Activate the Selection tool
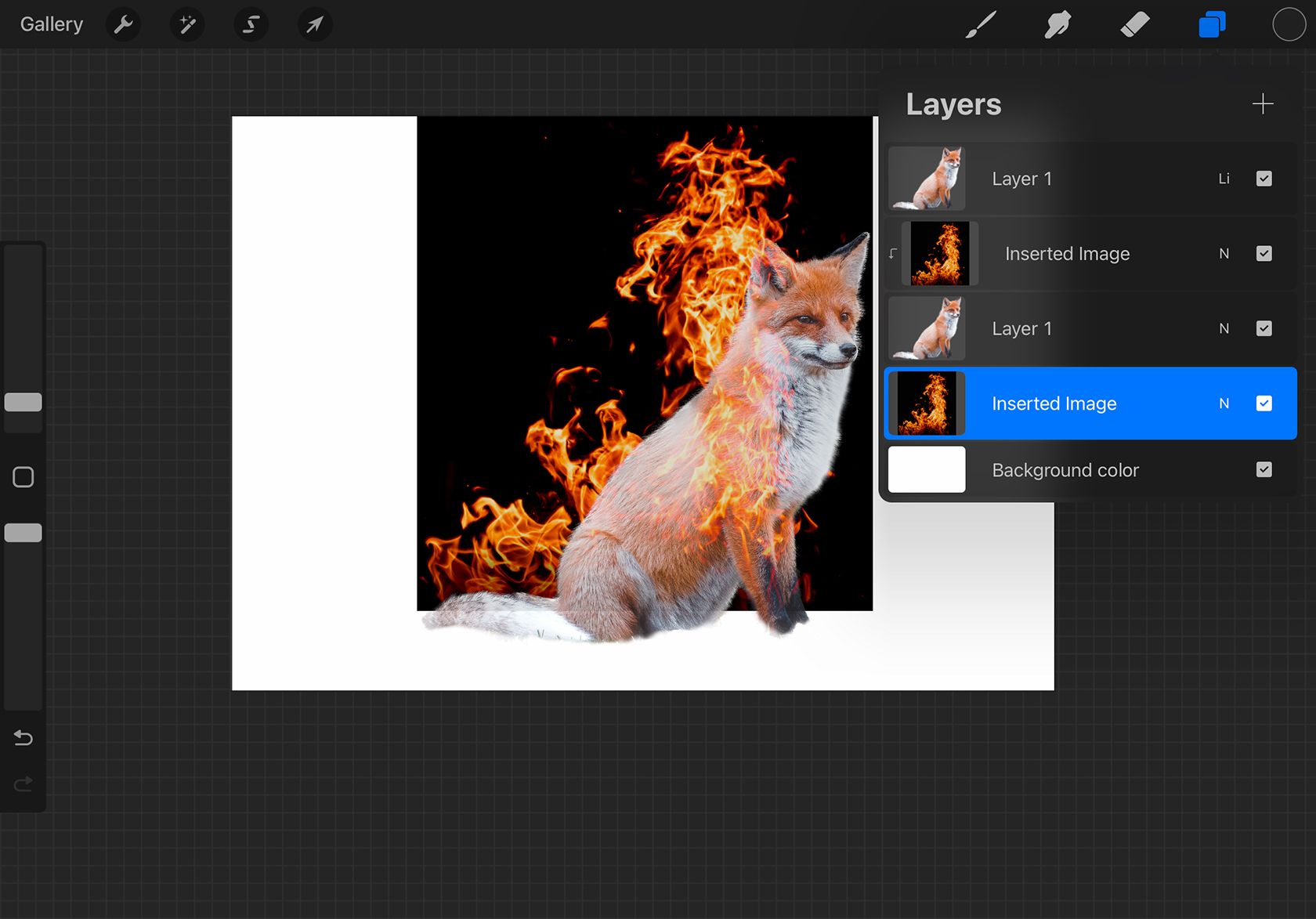 pos(251,25)
